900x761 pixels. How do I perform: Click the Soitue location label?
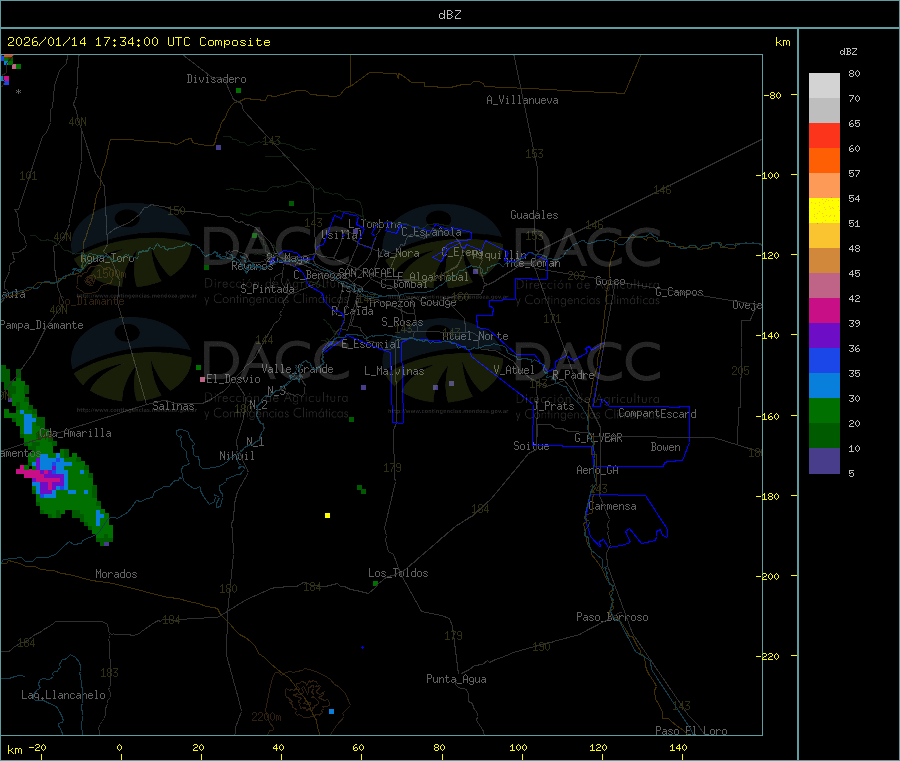(531, 446)
